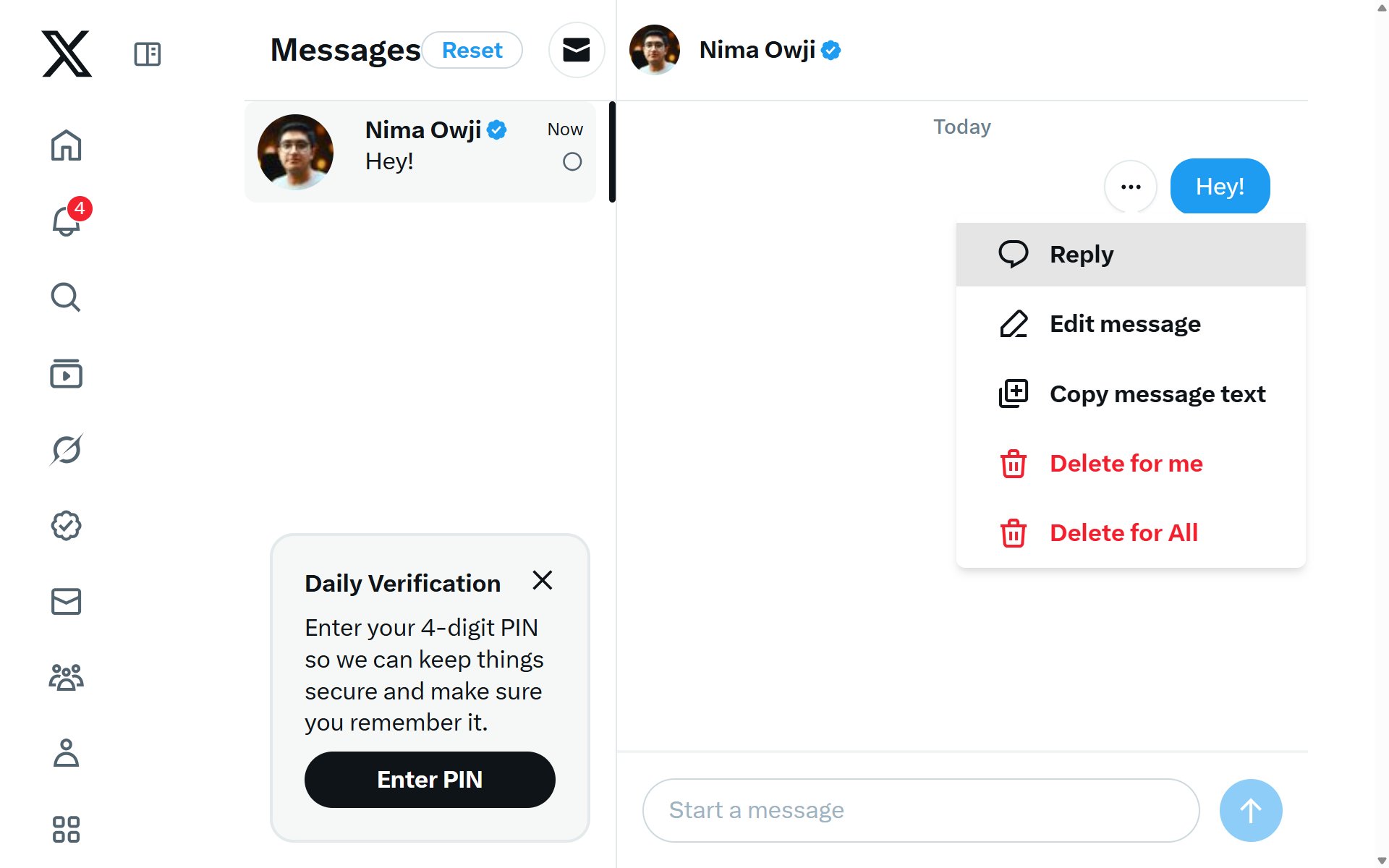Viewport: 1389px width, 868px height.
Task: Toggle the sidebar panel layout icon
Action: click(148, 54)
